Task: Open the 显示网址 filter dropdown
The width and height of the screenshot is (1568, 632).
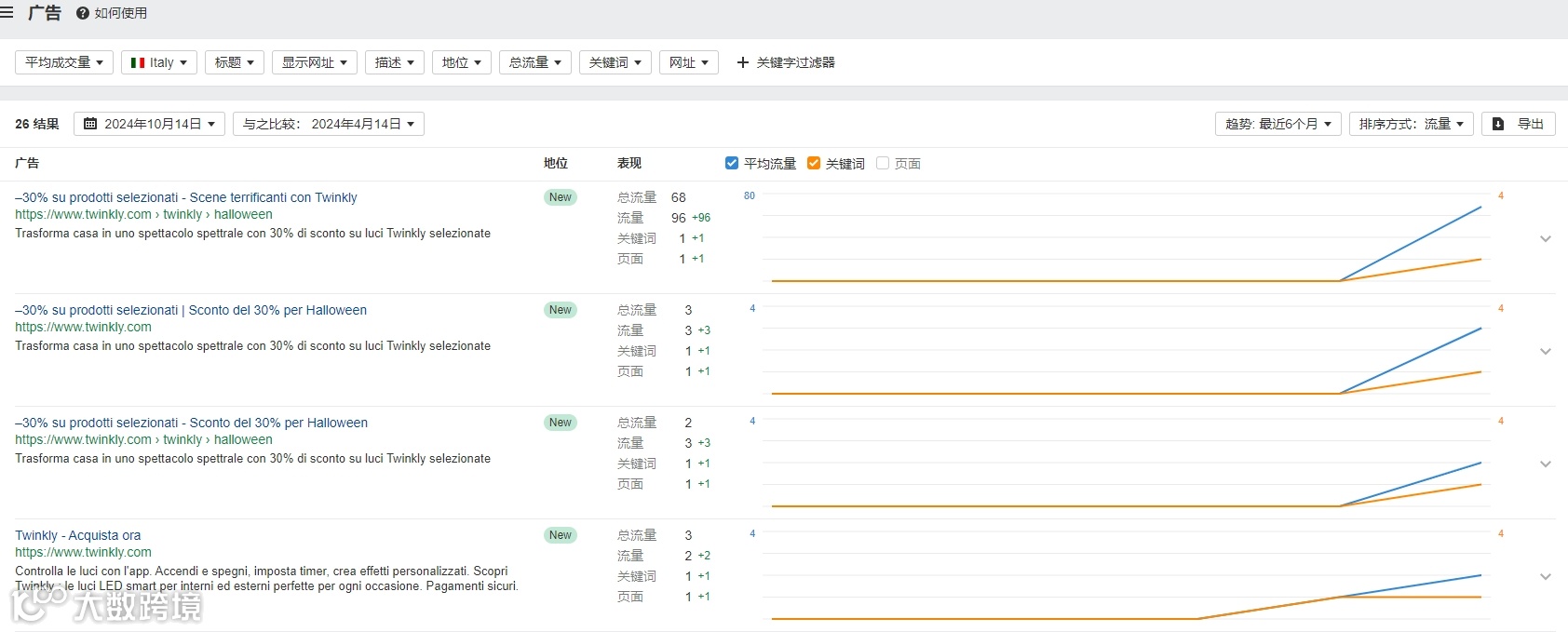Action: tap(315, 62)
